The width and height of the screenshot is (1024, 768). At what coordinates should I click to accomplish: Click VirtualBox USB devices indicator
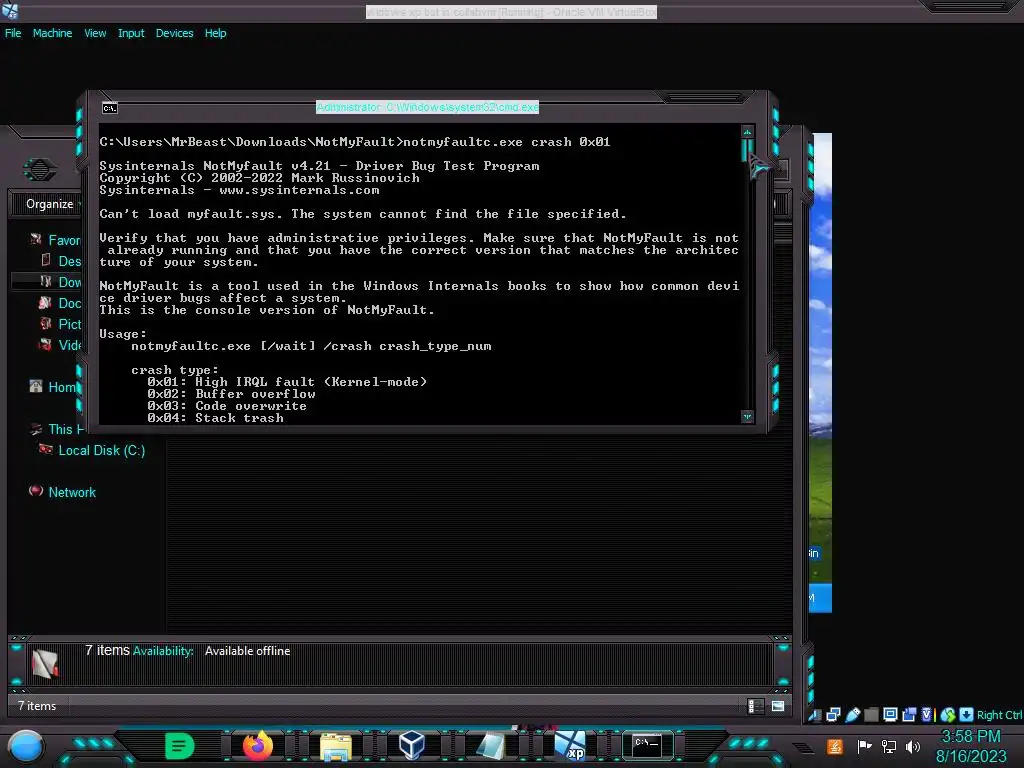[x=853, y=715]
